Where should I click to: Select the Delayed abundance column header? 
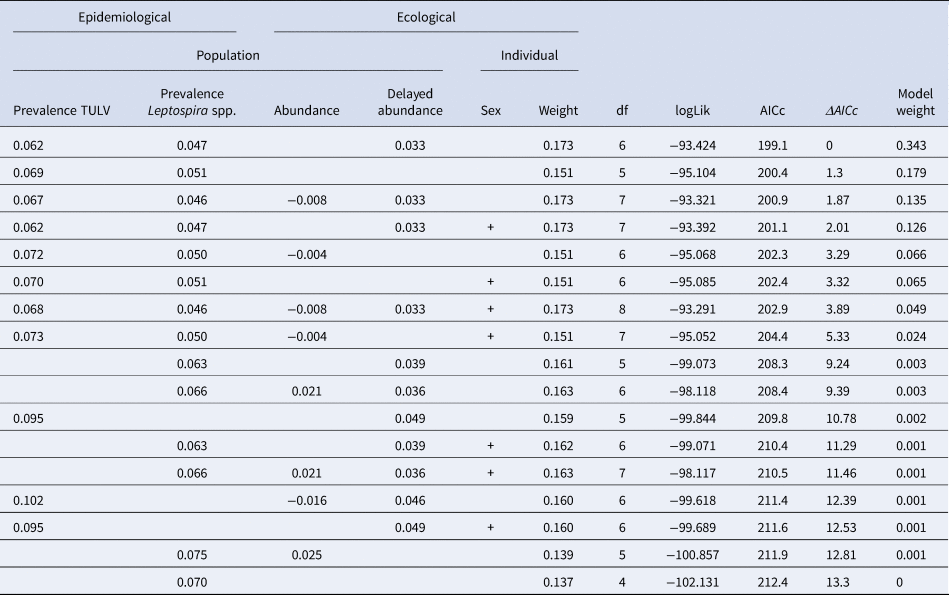[409, 102]
